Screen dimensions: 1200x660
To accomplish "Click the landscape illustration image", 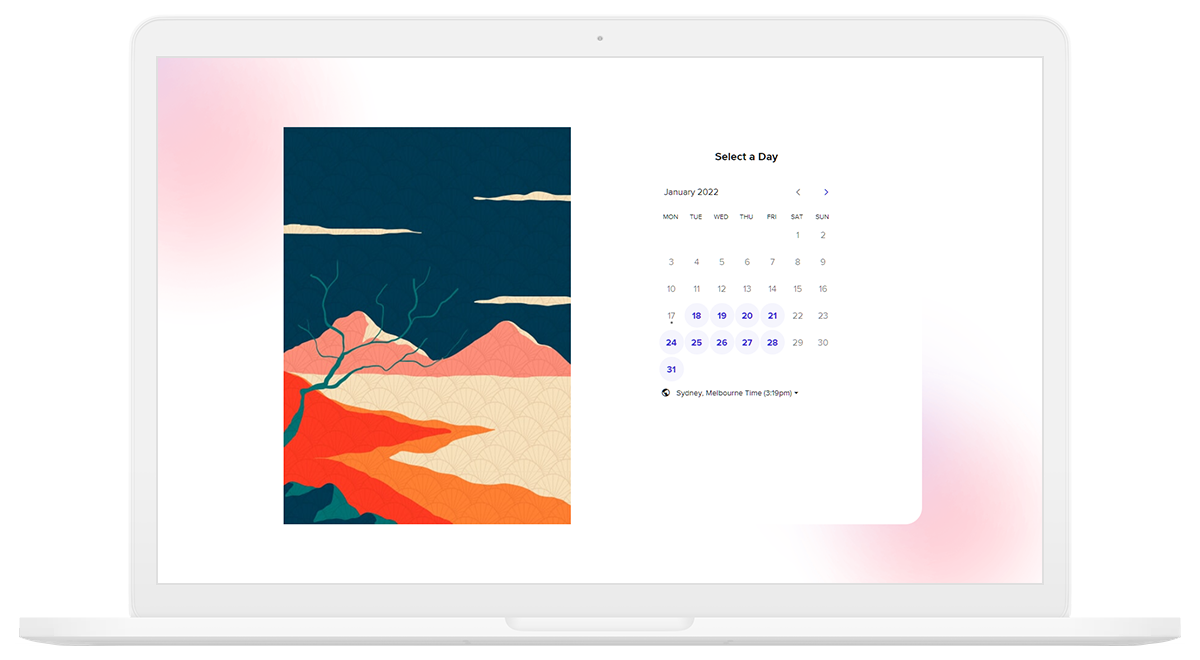I will (427, 325).
